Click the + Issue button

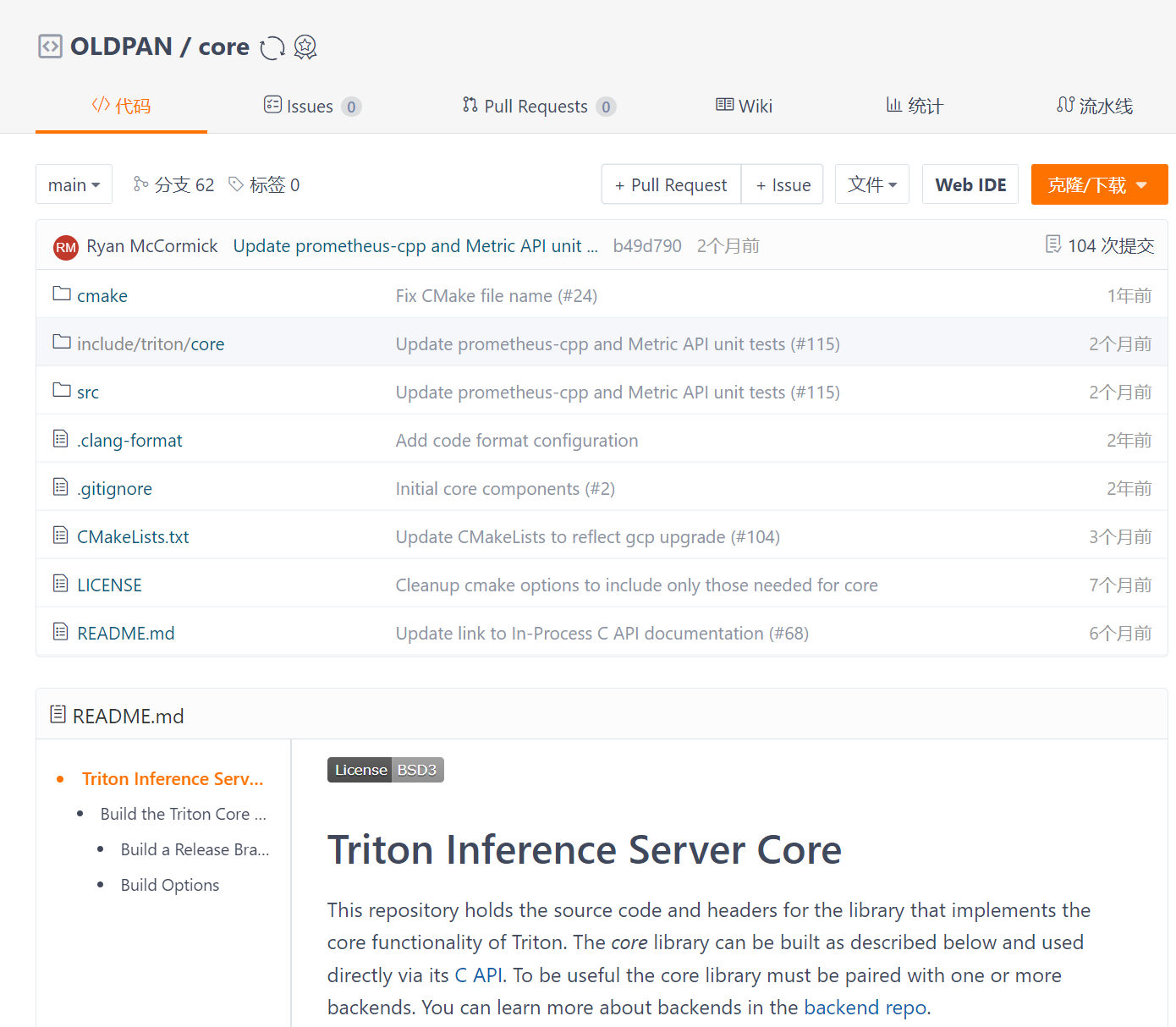783,184
